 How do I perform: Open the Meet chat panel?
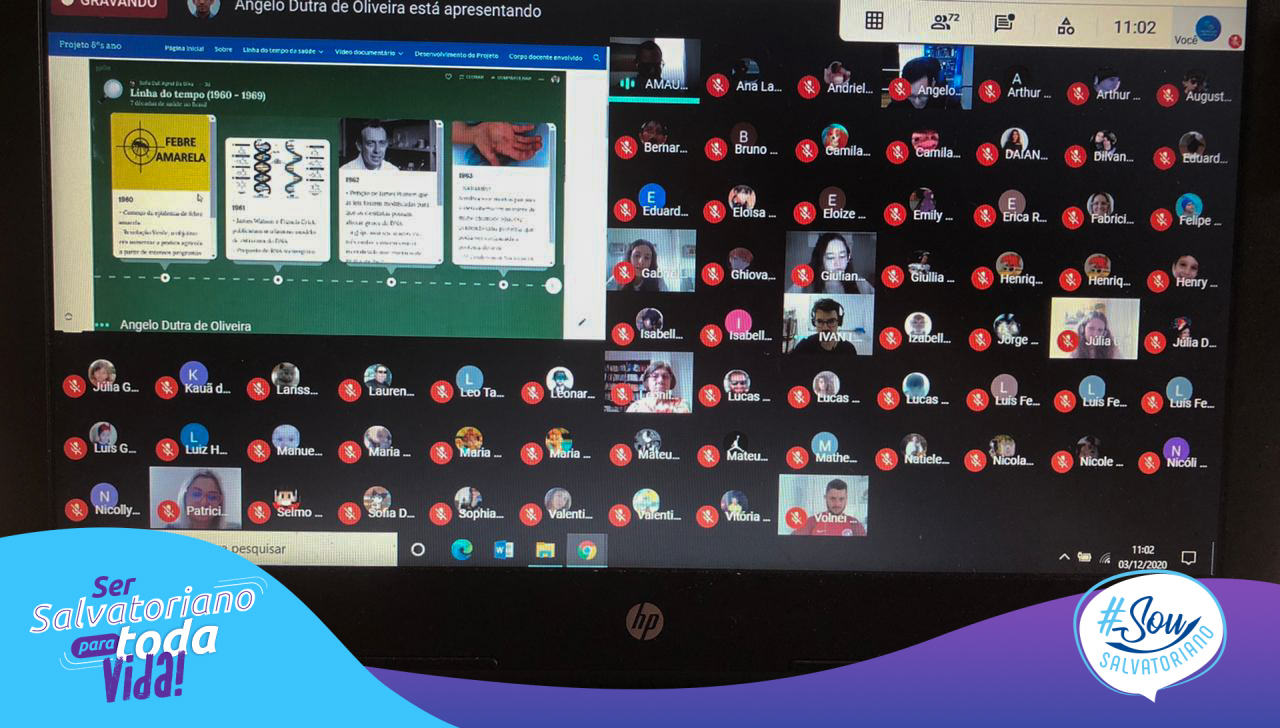[x=1004, y=23]
